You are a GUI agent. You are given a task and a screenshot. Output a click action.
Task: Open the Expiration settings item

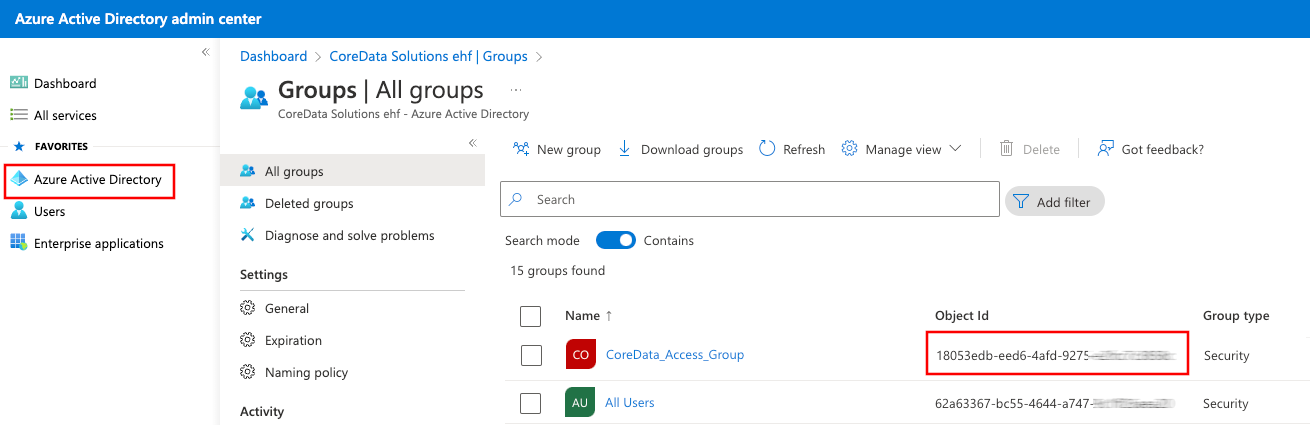tap(293, 340)
